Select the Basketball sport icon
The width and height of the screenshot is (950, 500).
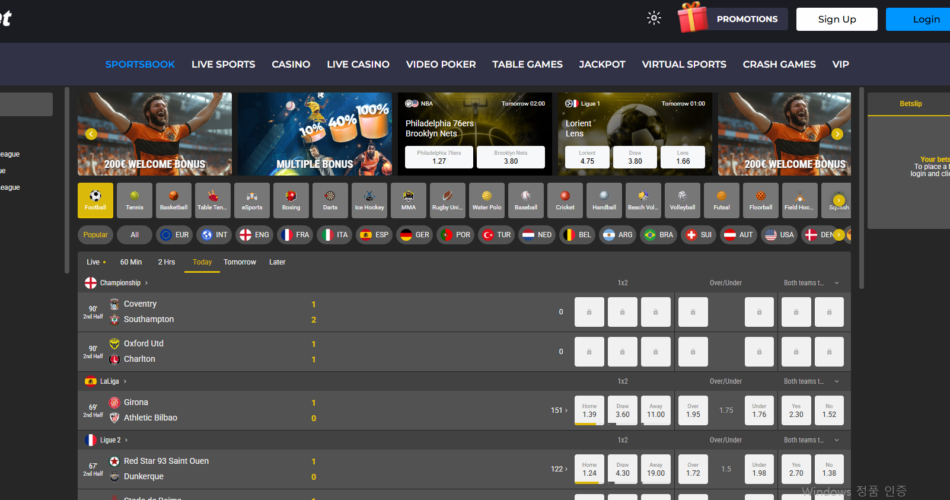pyautogui.click(x=173, y=200)
